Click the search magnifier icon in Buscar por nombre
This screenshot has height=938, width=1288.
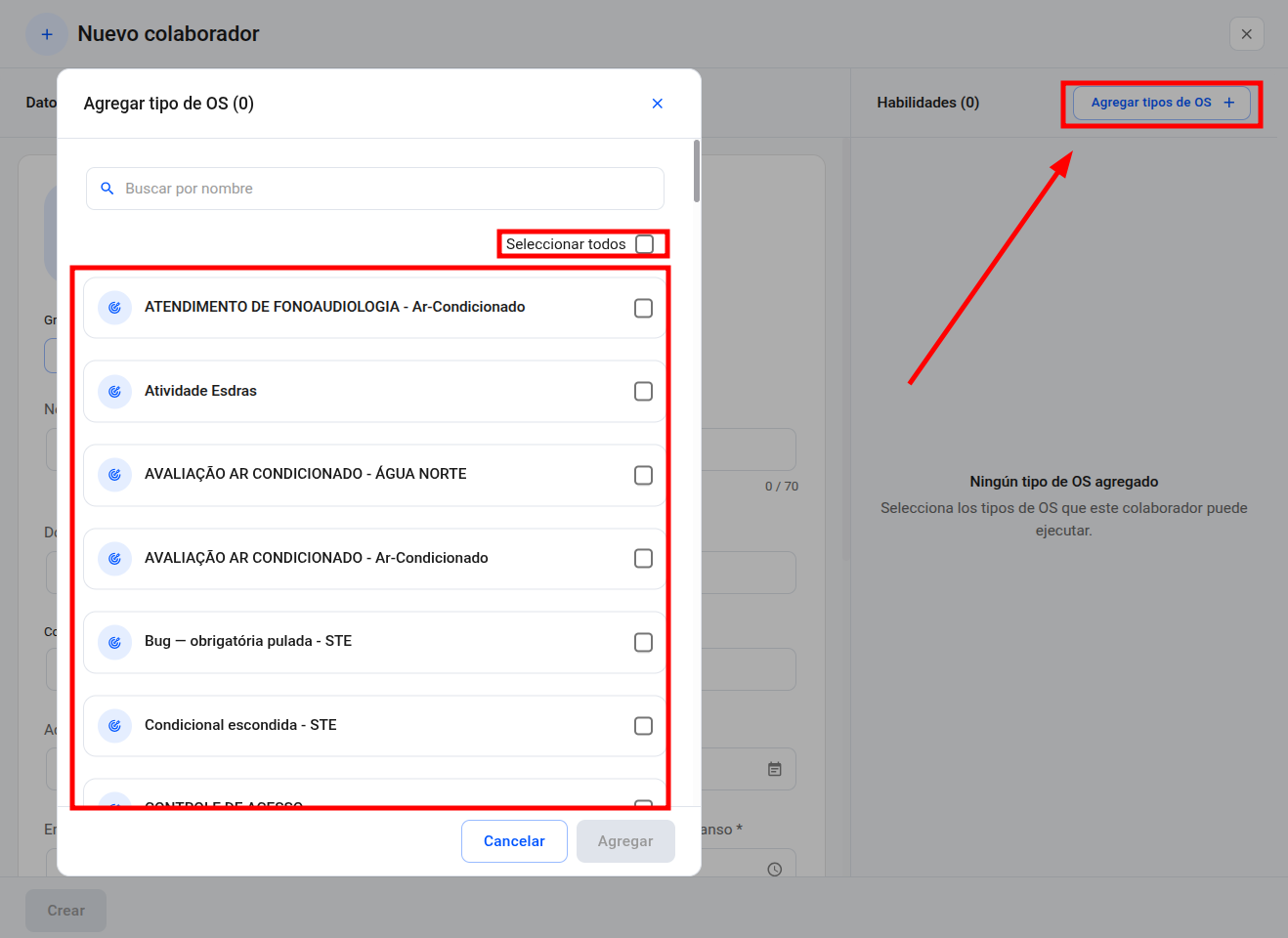coord(107,189)
